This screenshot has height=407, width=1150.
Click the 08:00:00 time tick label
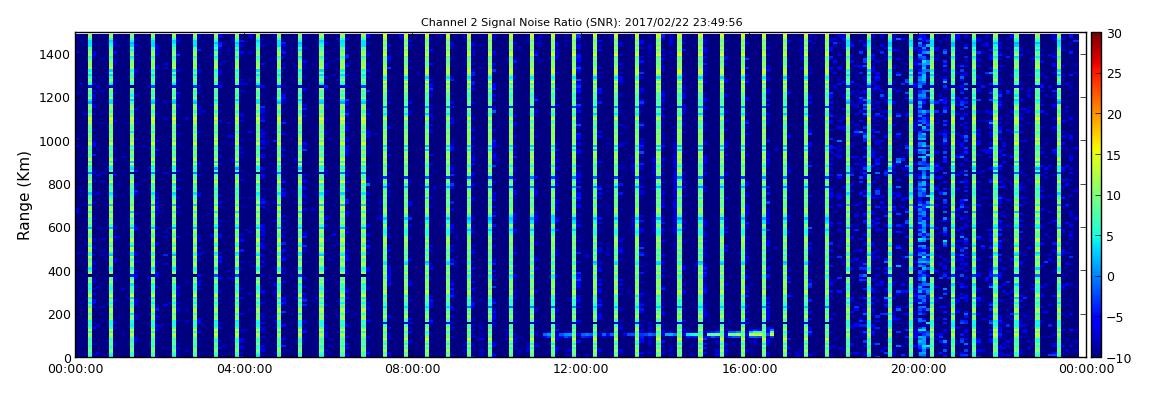[412, 369]
